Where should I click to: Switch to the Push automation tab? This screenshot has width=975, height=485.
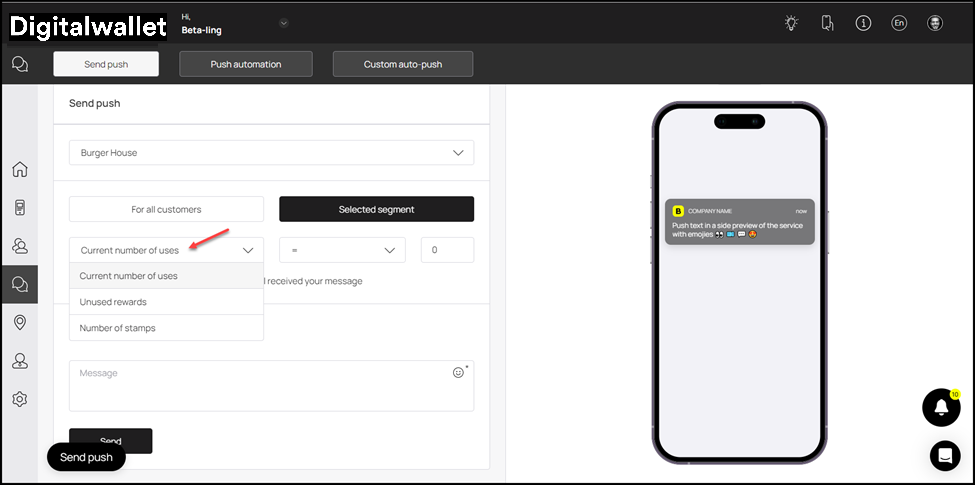[246, 64]
